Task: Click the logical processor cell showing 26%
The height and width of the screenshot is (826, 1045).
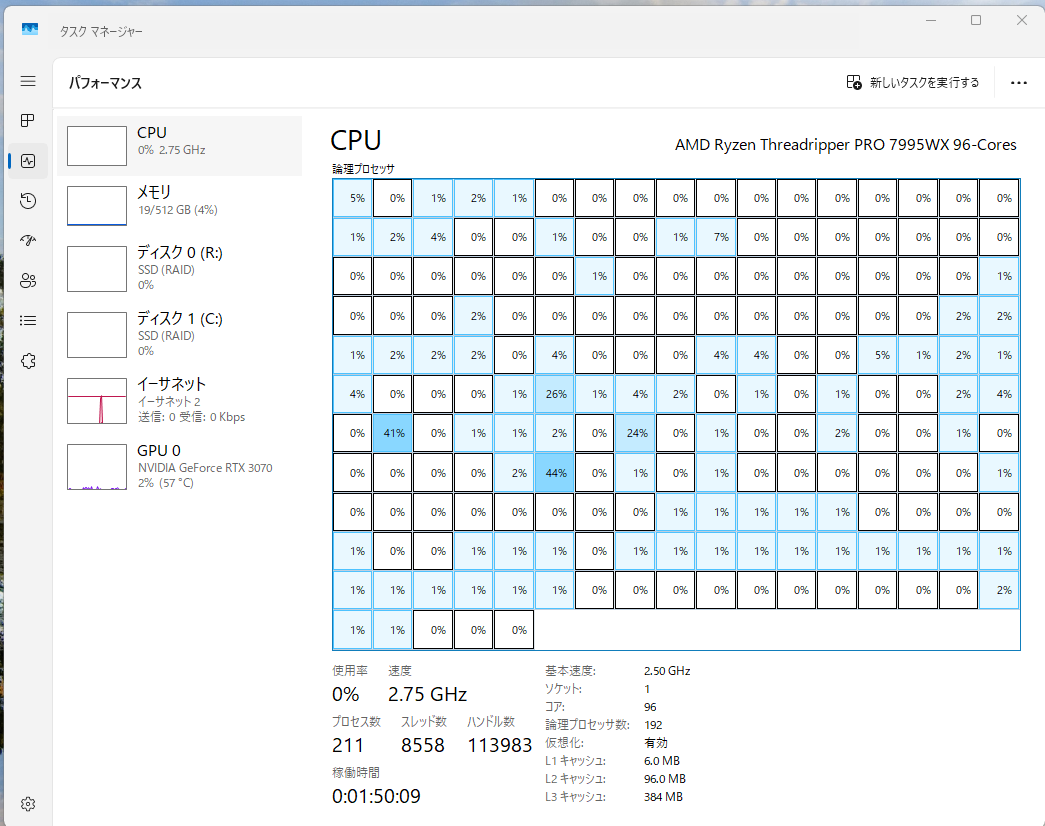Action: tap(554, 394)
